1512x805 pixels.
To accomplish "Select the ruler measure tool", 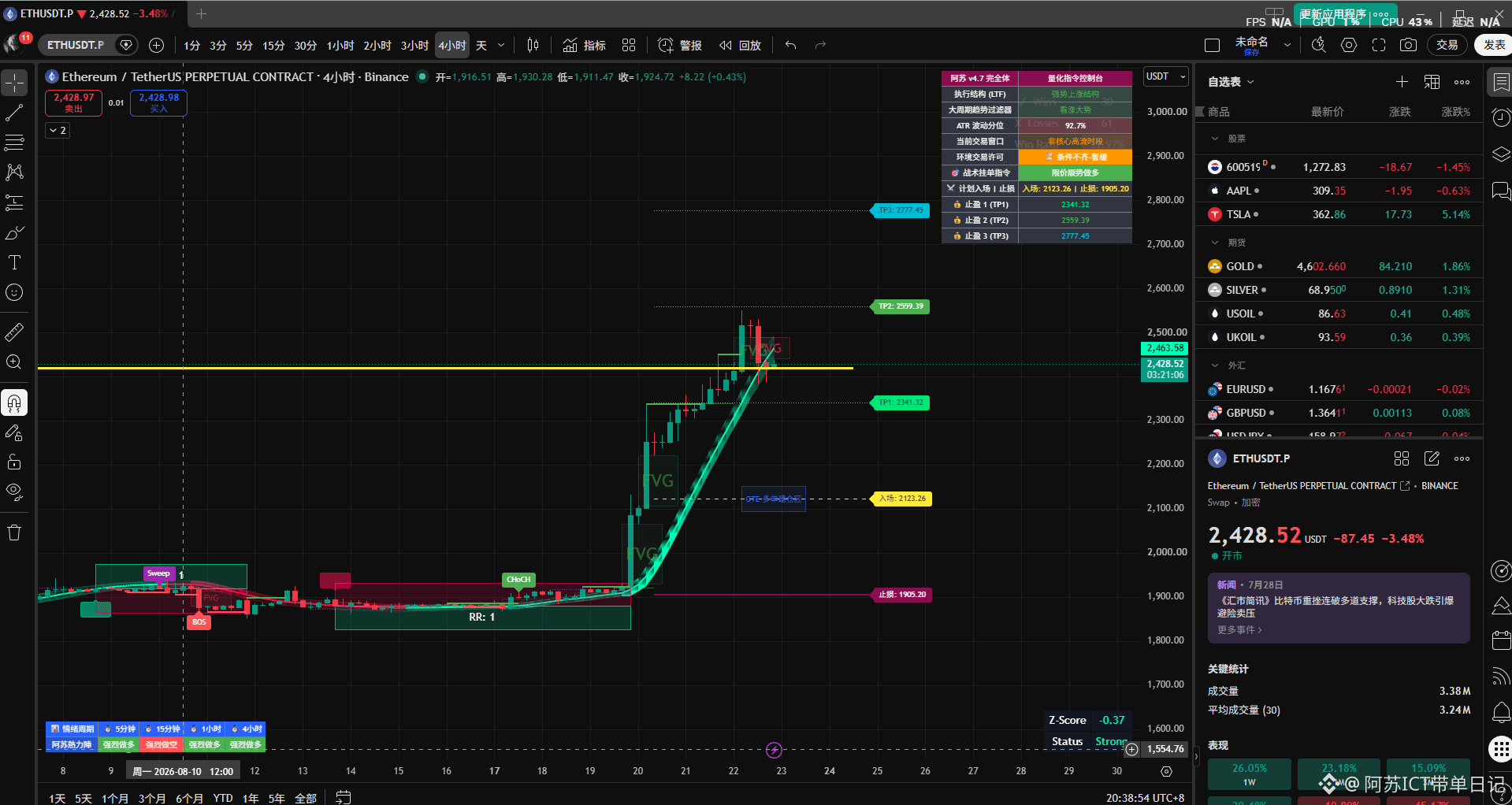I will coord(14,332).
